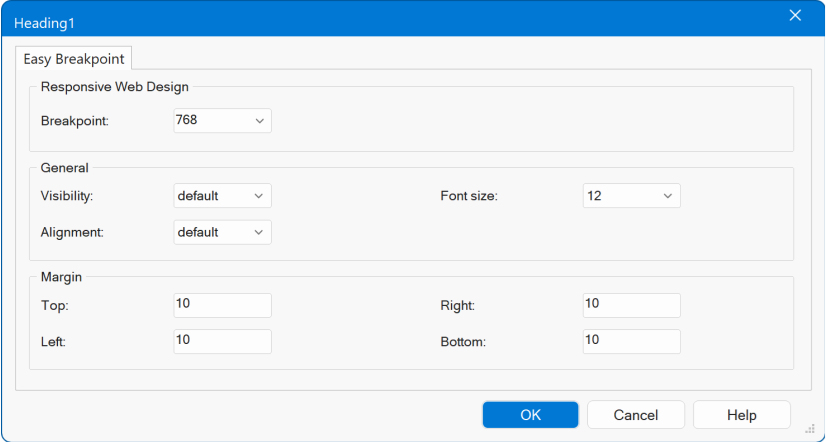Focus the Left margin input field
The height and width of the screenshot is (444, 826).
[x=222, y=341]
